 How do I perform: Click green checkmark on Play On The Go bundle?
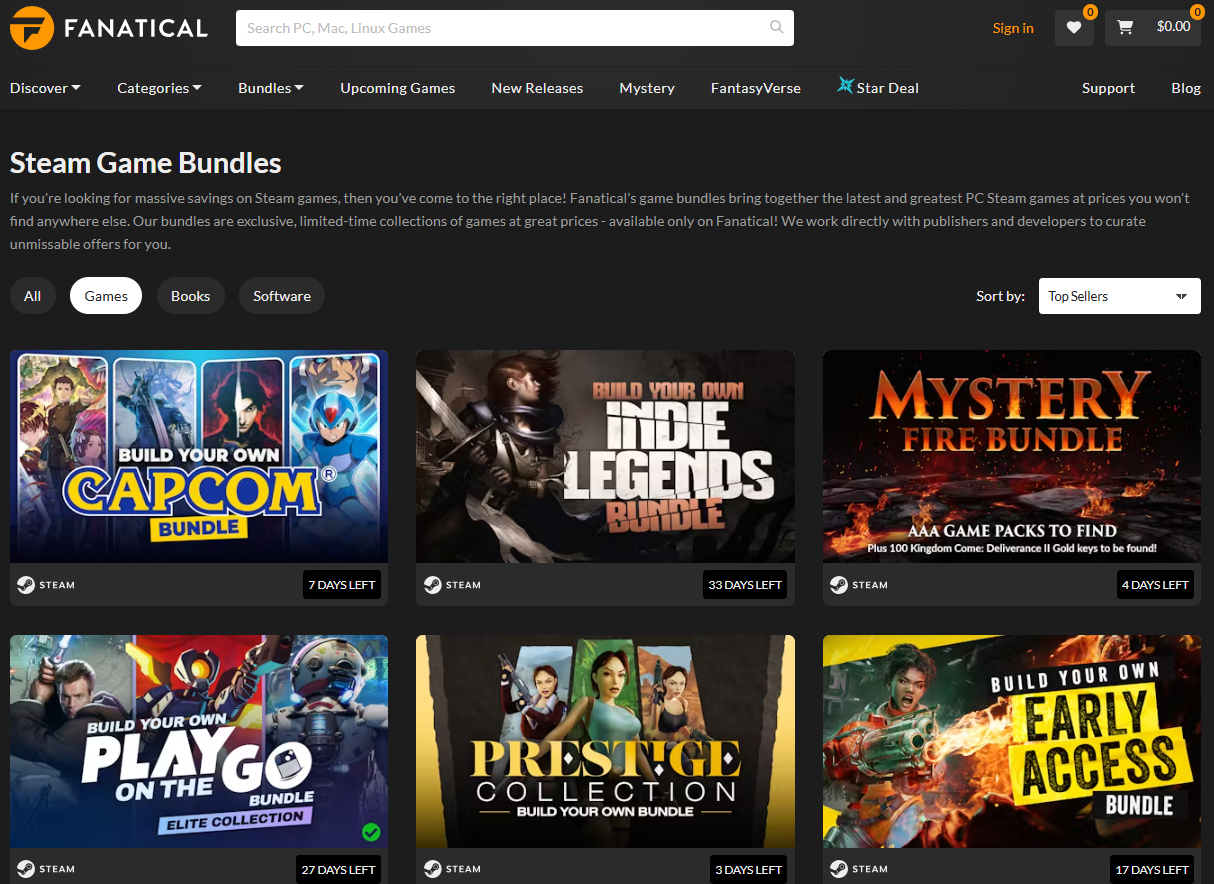coord(371,832)
